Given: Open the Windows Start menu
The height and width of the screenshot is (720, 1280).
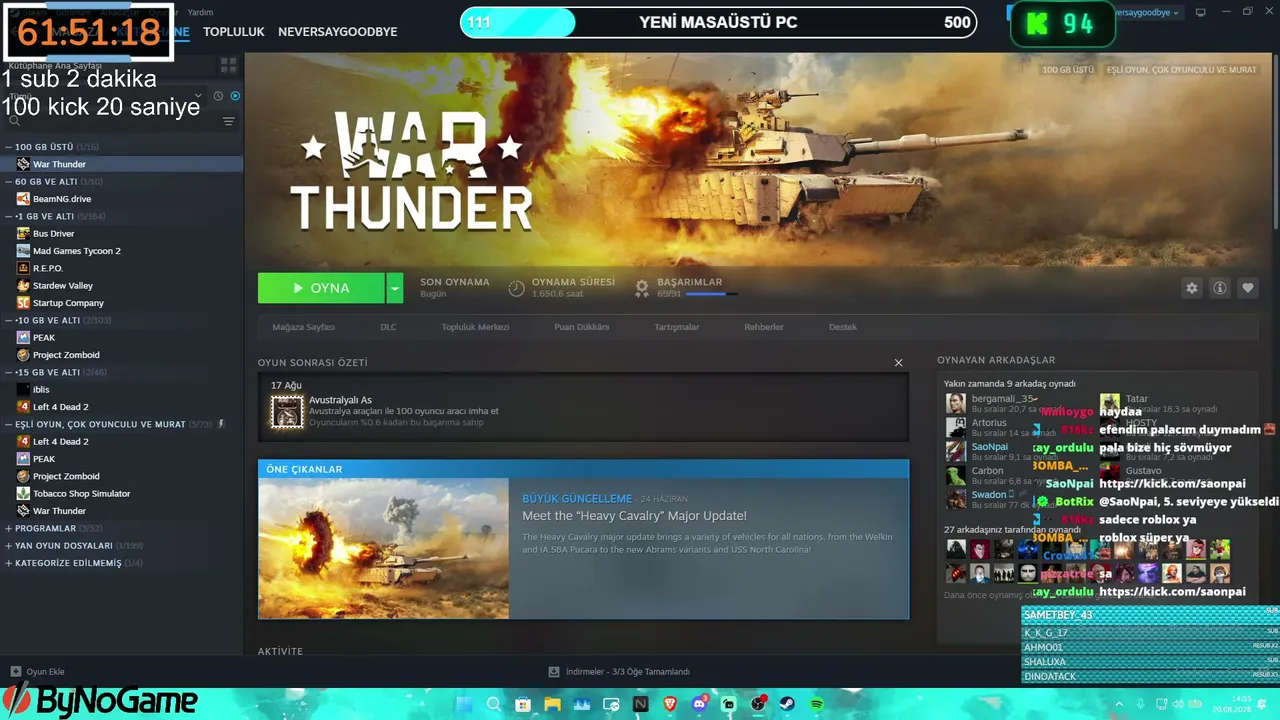Looking at the screenshot, I should 465,704.
